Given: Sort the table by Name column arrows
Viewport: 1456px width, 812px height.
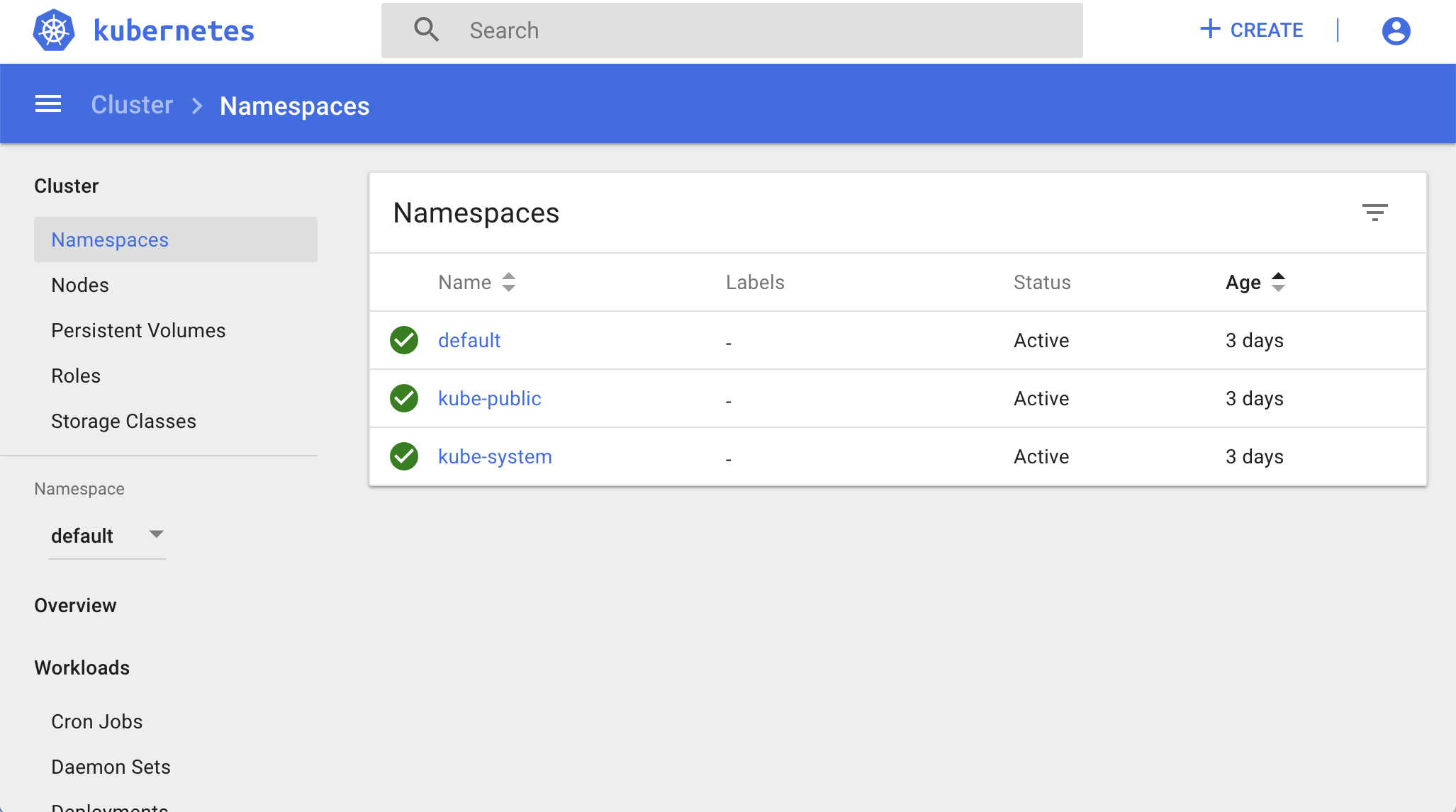Looking at the screenshot, I should pyautogui.click(x=508, y=282).
